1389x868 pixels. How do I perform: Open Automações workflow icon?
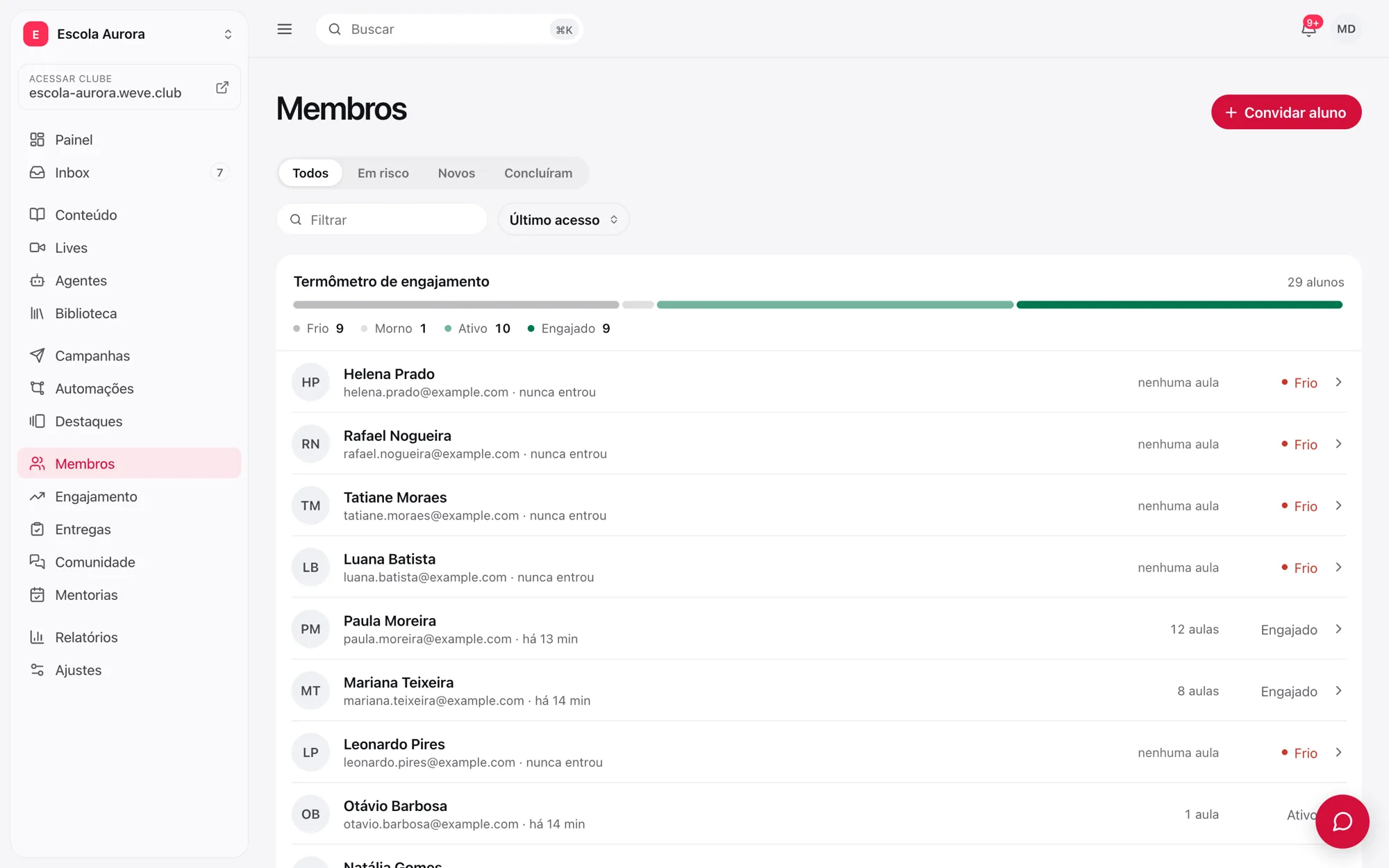38,388
